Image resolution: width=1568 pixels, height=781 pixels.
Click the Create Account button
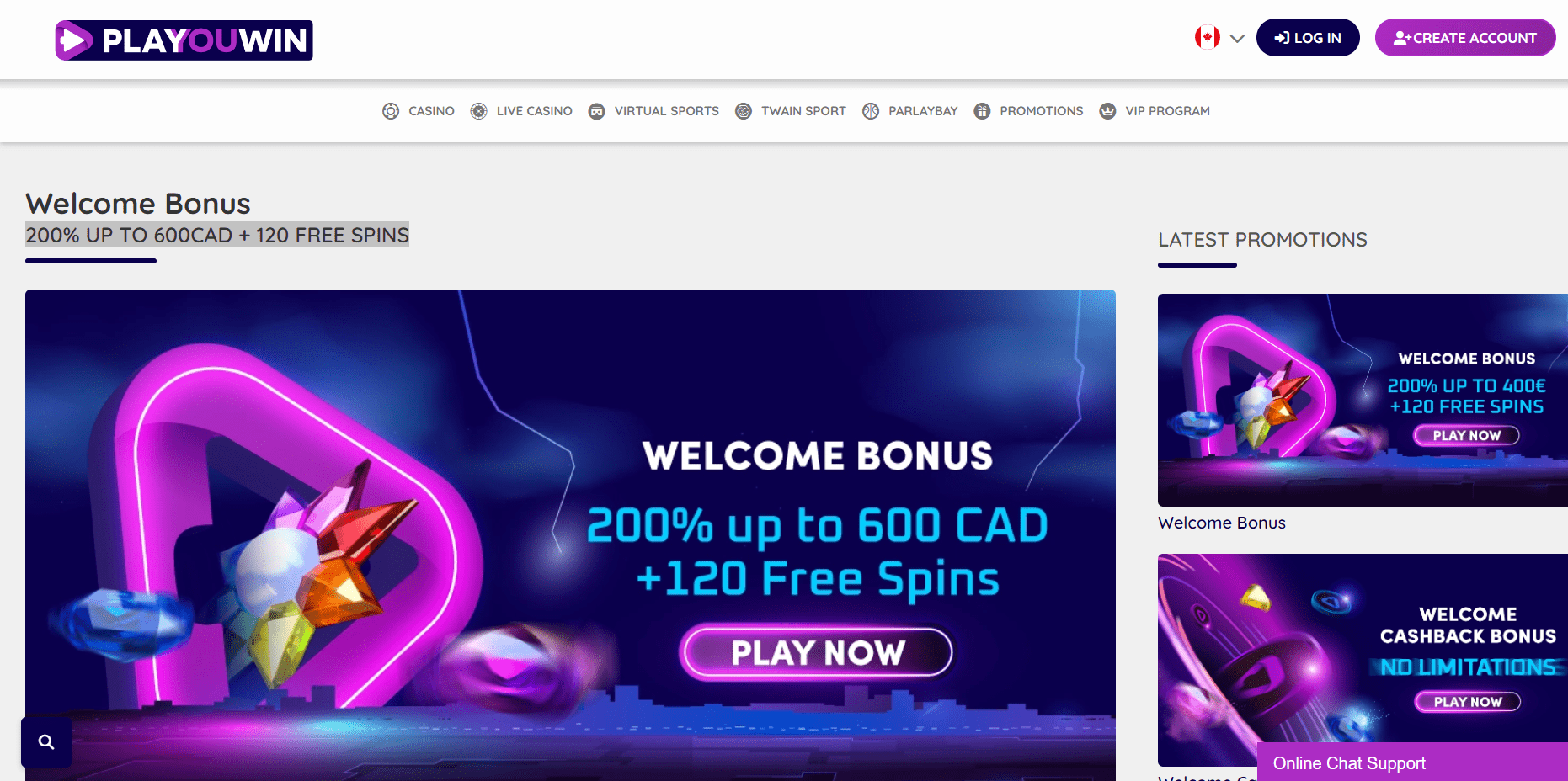click(x=1465, y=38)
